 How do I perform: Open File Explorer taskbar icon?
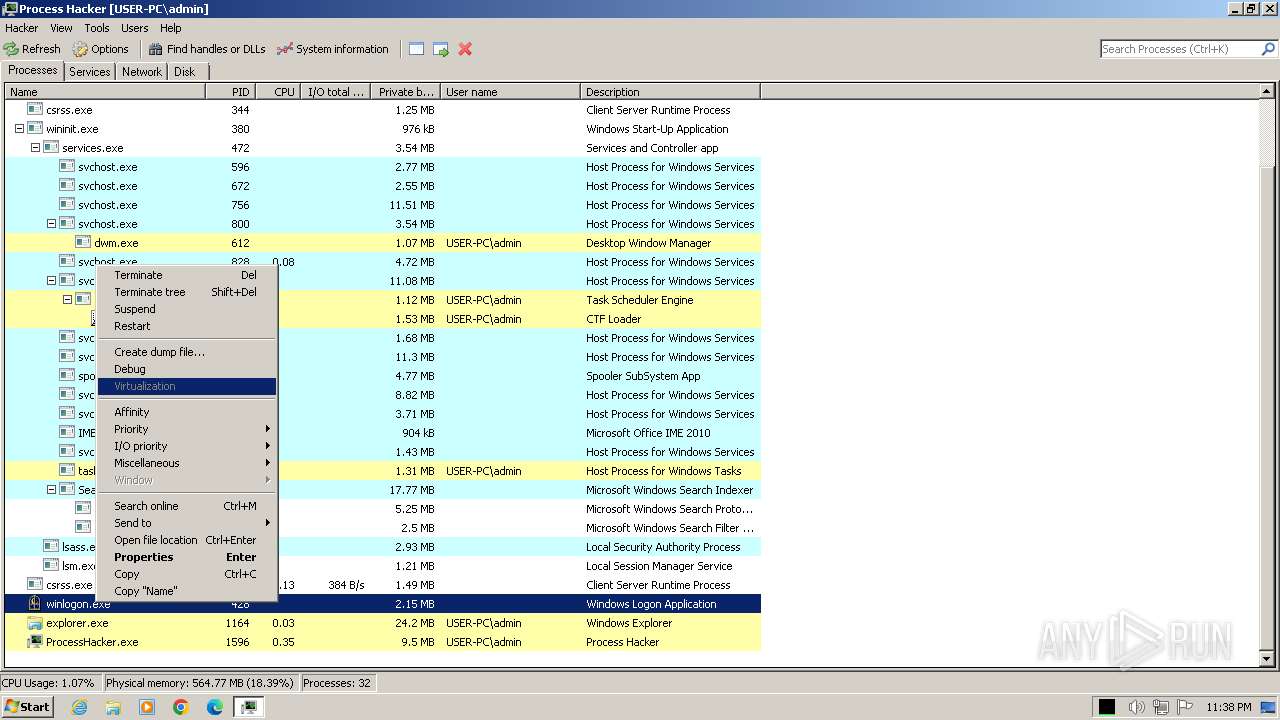coord(113,707)
